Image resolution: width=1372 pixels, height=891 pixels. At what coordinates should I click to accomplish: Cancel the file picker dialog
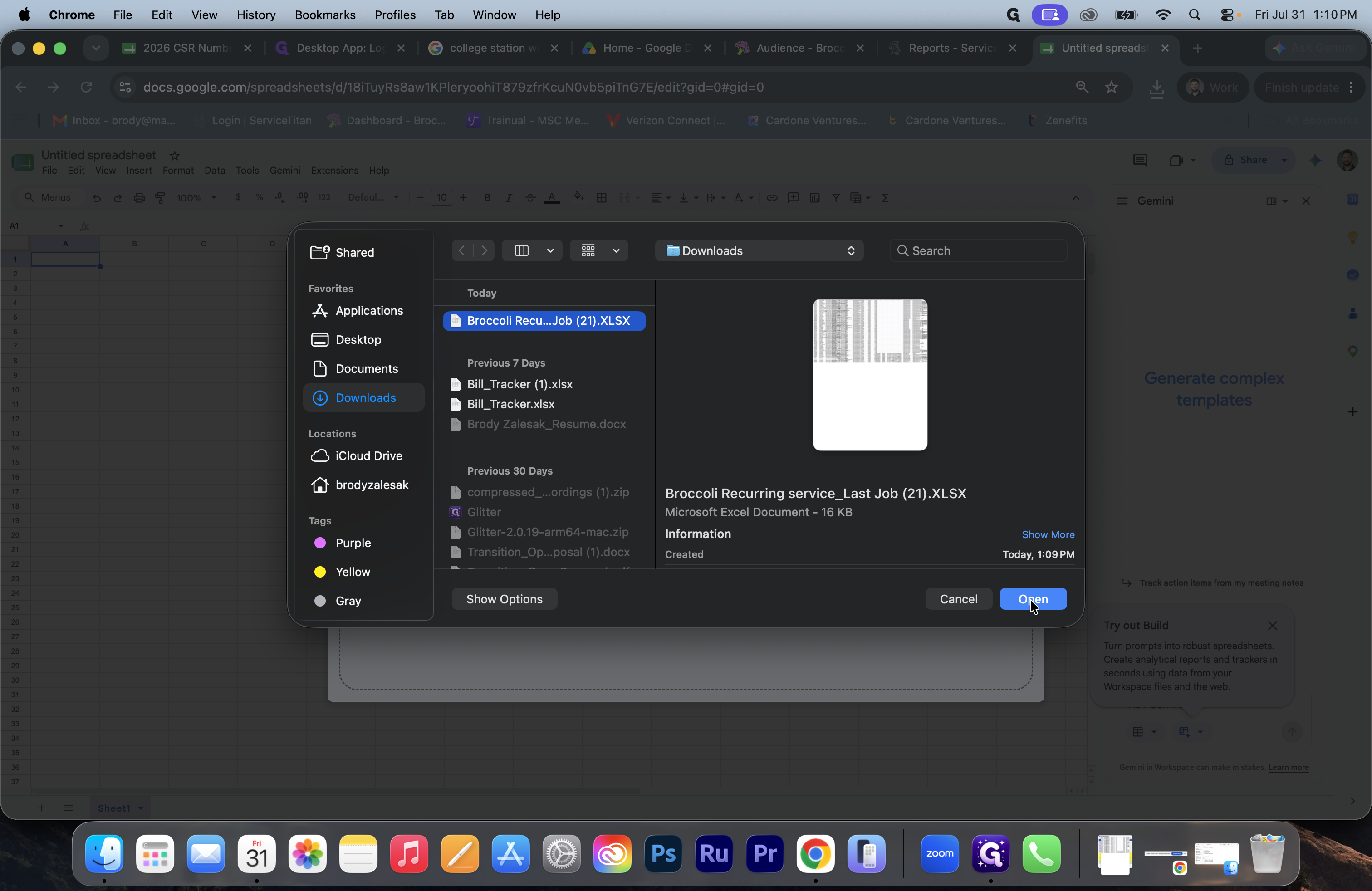958,599
